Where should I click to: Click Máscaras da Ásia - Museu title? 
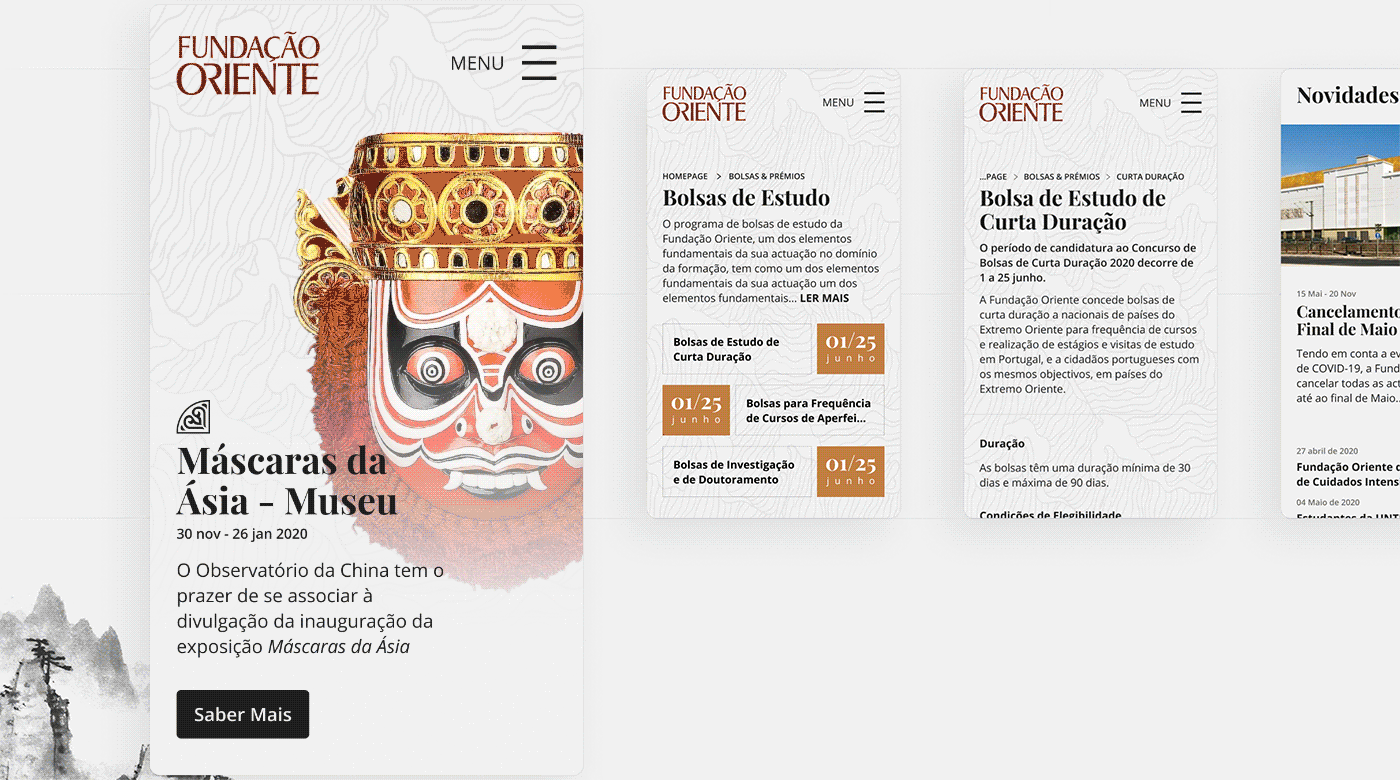pos(287,480)
